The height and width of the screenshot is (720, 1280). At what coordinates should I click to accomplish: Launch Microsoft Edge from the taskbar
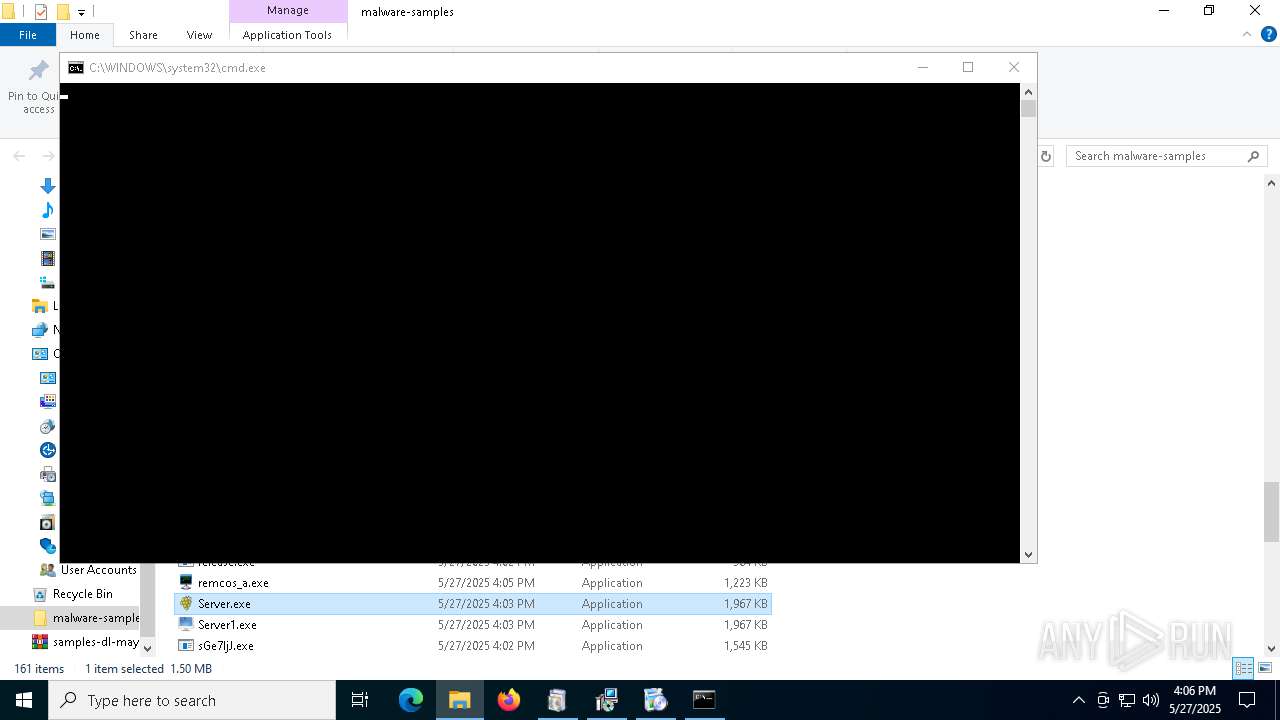(411, 700)
